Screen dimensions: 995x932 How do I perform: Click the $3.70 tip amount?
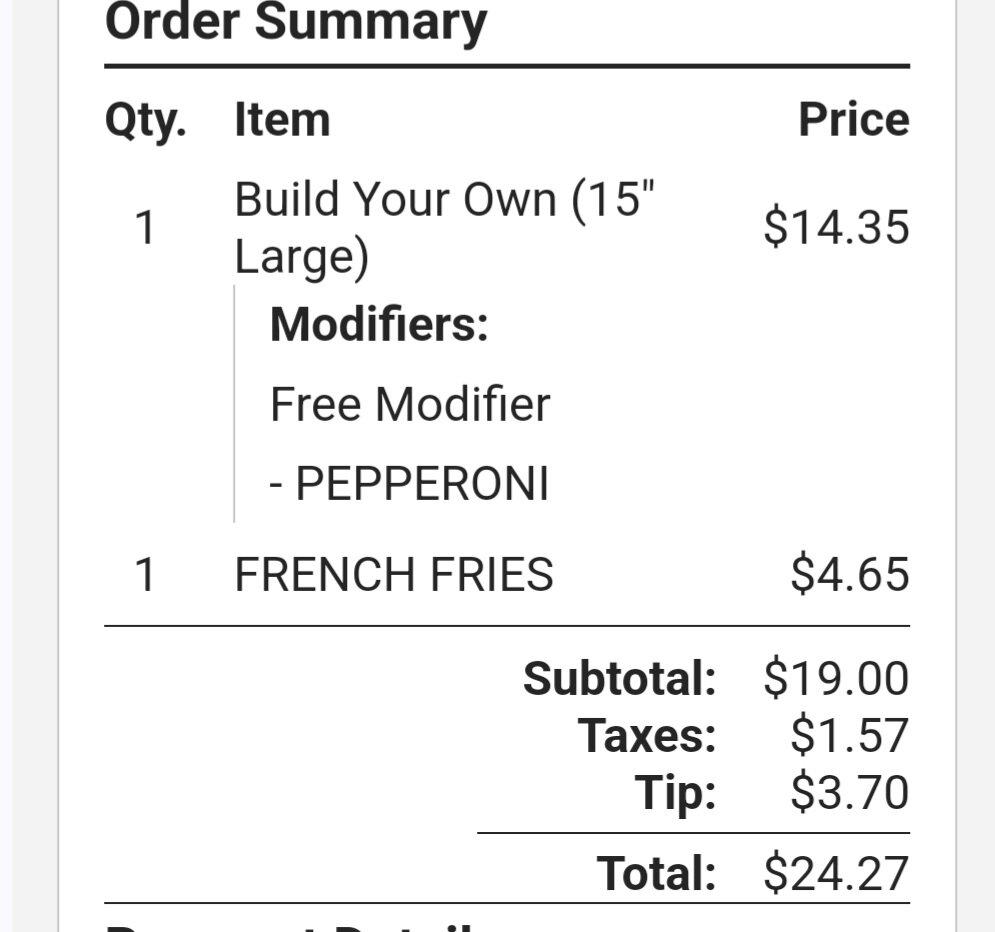849,793
